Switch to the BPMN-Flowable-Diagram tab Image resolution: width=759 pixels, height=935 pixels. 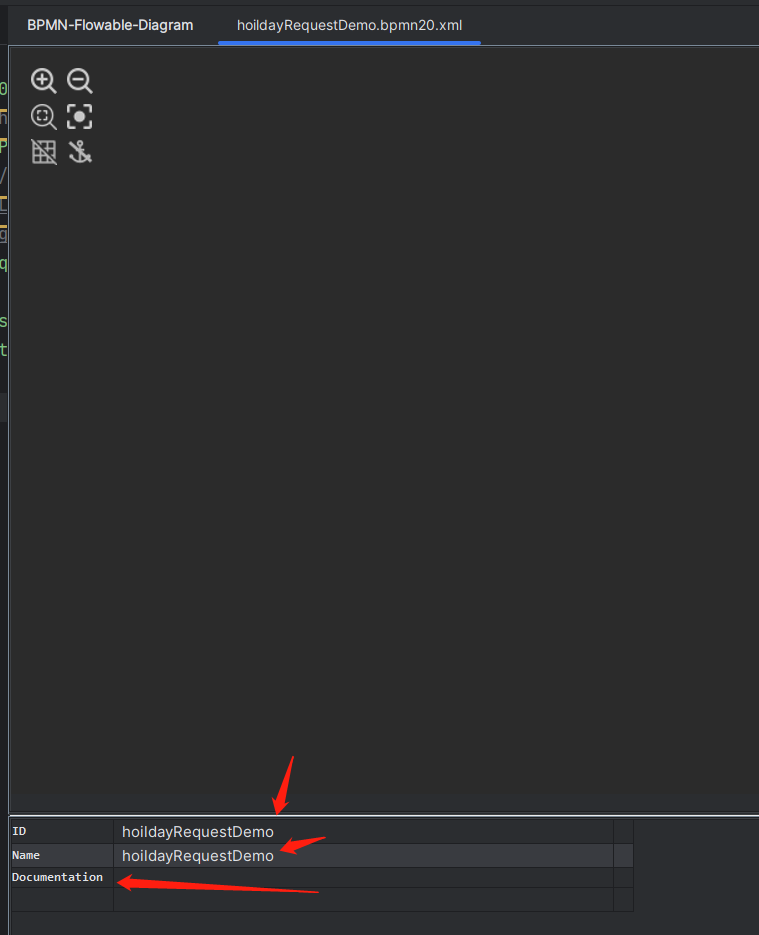110,25
